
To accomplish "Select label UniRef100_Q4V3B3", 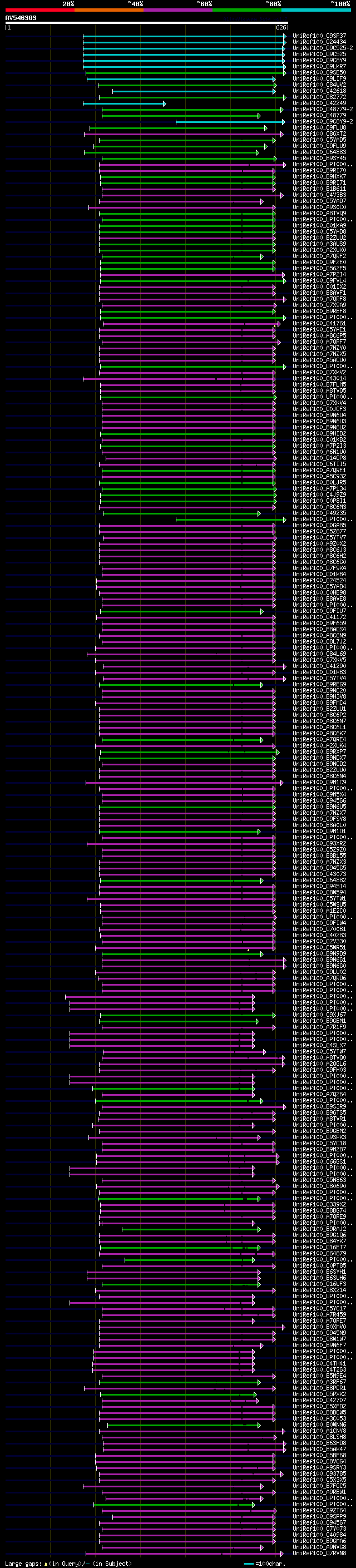I will point(319,195).
